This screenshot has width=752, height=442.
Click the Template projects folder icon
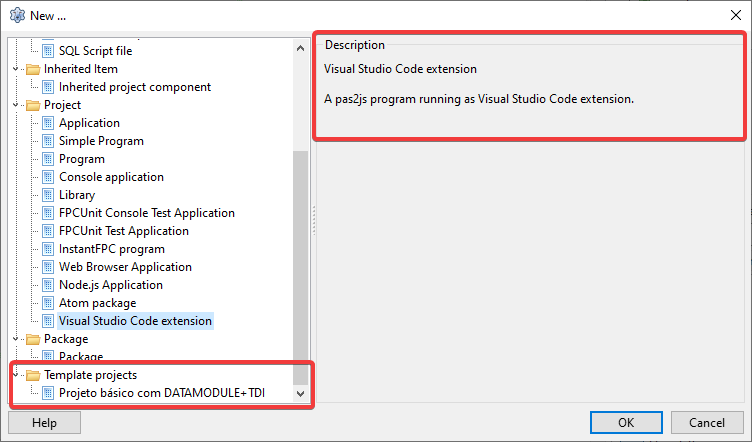click(33, 375)
